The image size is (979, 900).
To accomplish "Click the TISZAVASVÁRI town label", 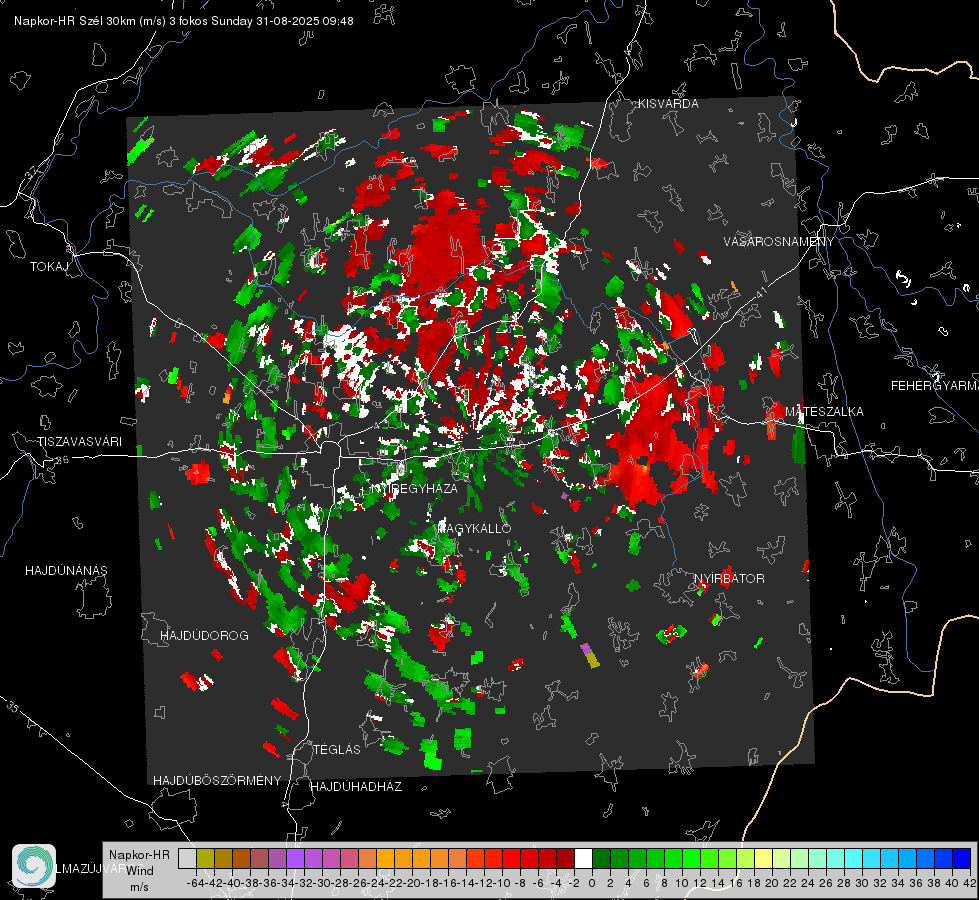I will pos(79,442).
